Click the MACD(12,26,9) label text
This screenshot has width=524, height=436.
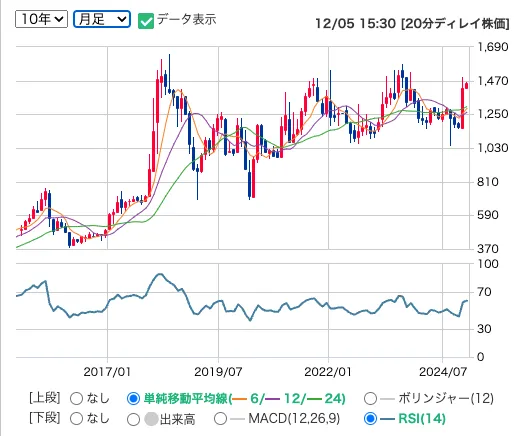coord(294,419)
